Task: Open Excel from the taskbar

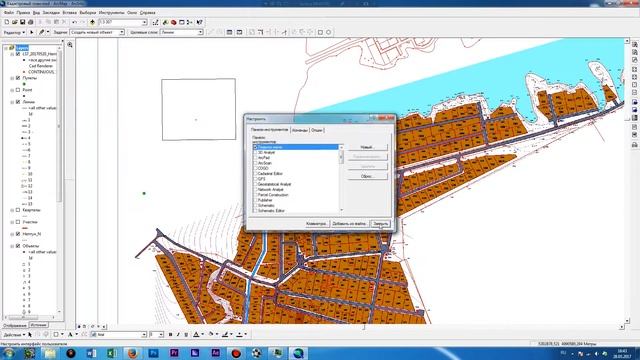Action: 112,353
